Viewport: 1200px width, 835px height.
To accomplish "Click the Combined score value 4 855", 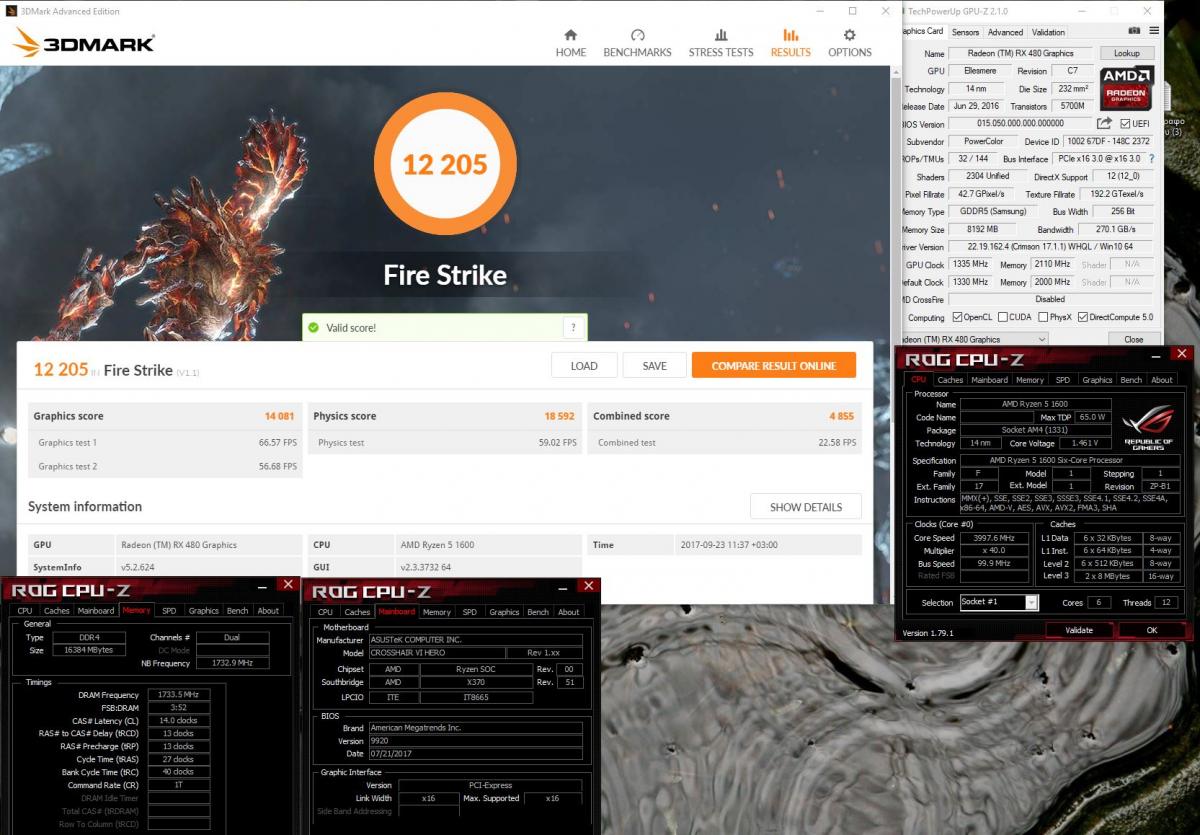I will pos(841,416).
